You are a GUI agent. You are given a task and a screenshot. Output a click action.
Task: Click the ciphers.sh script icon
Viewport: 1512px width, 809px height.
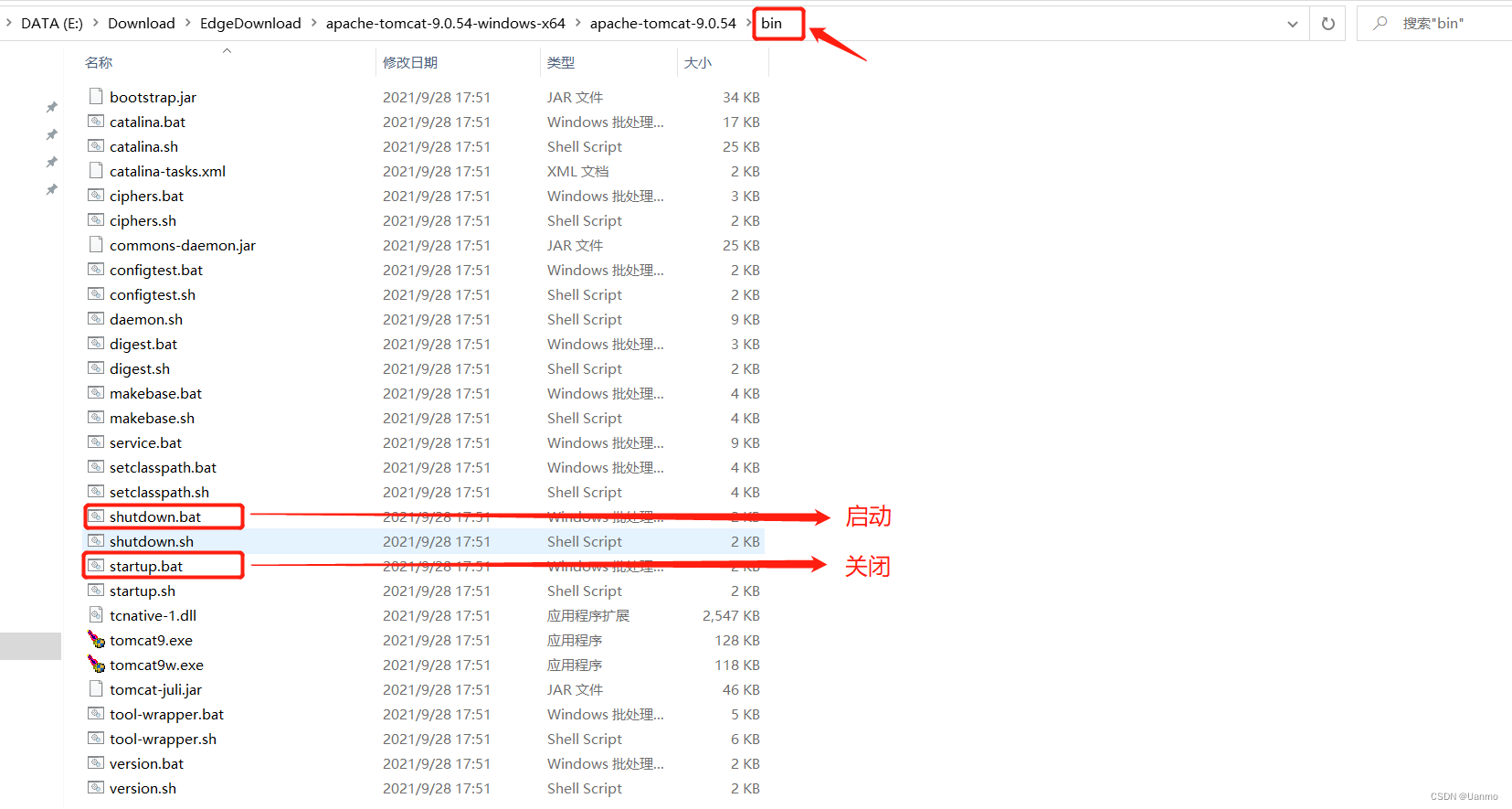96,219
